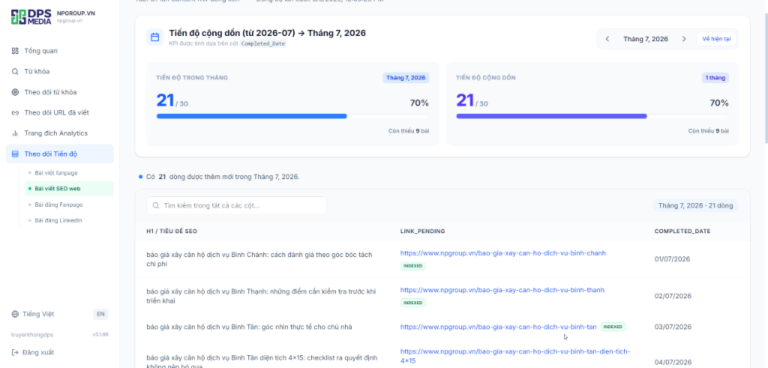Open Trang đích Analytics menu item
This screenshot has width=768, height=368.
(60, 133)
